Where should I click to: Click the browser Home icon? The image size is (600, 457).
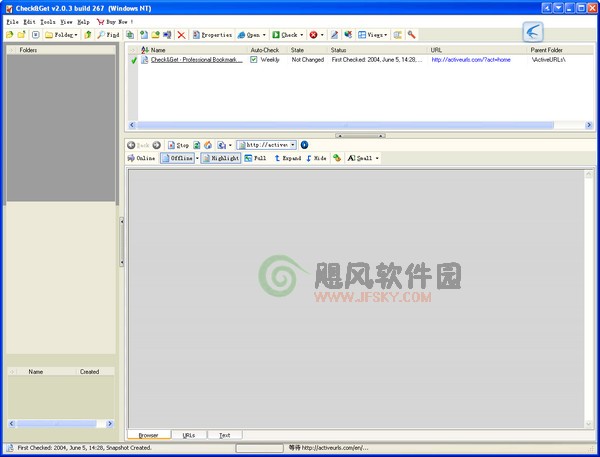coord(208,145)
